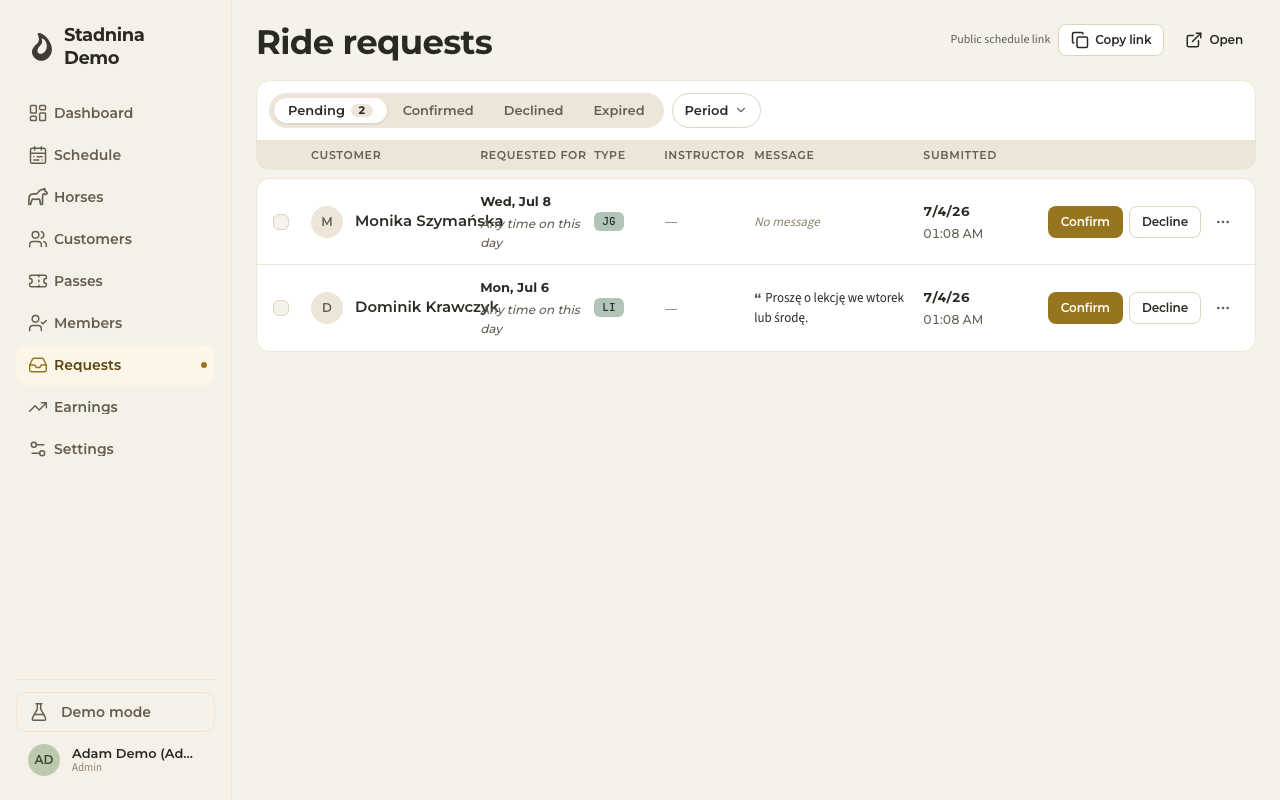The width and height of the screenshot is (1280, 800).
Task: Click the Instructor column header
Action: pyautogui.click(x=704, y=155)
